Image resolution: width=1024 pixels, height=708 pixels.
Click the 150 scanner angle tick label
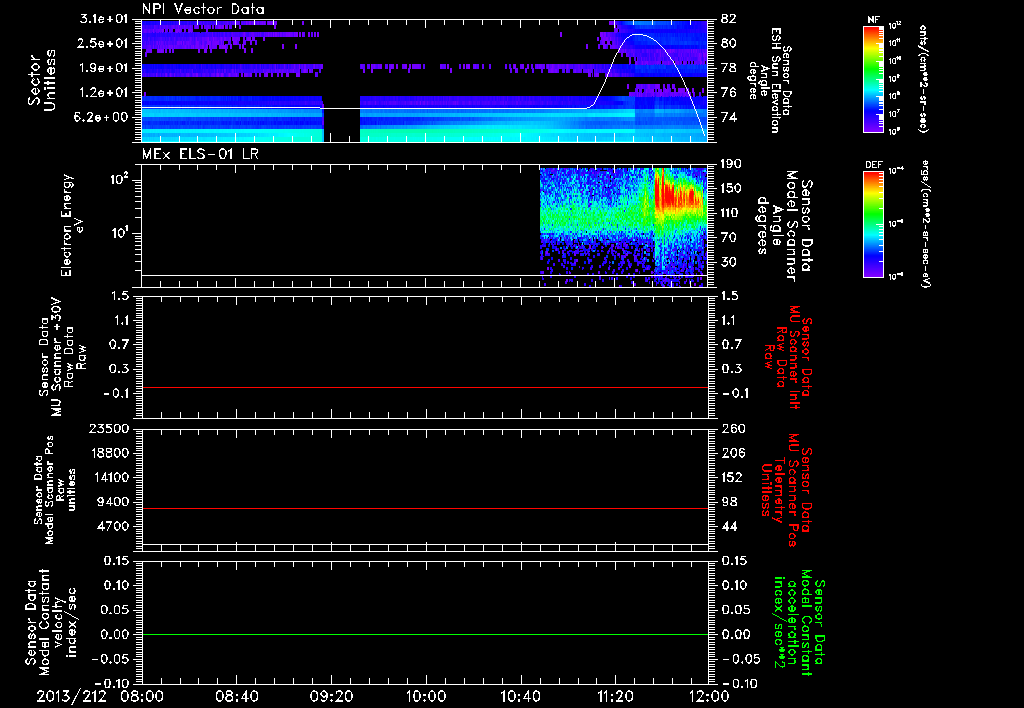pyautogui.click(x=731, y=189)
